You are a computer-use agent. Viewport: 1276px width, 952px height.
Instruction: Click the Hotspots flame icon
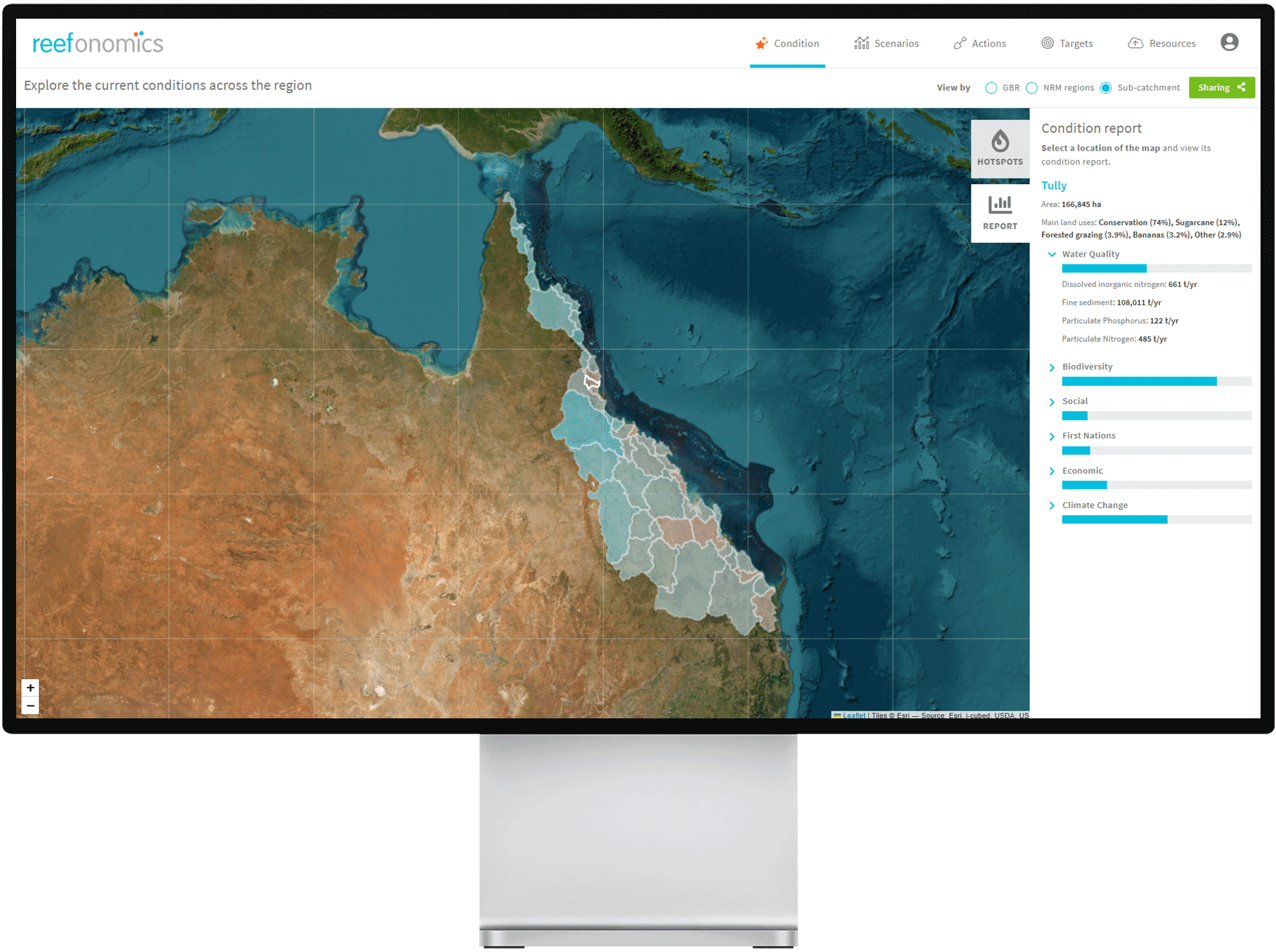click(1000, 140)
